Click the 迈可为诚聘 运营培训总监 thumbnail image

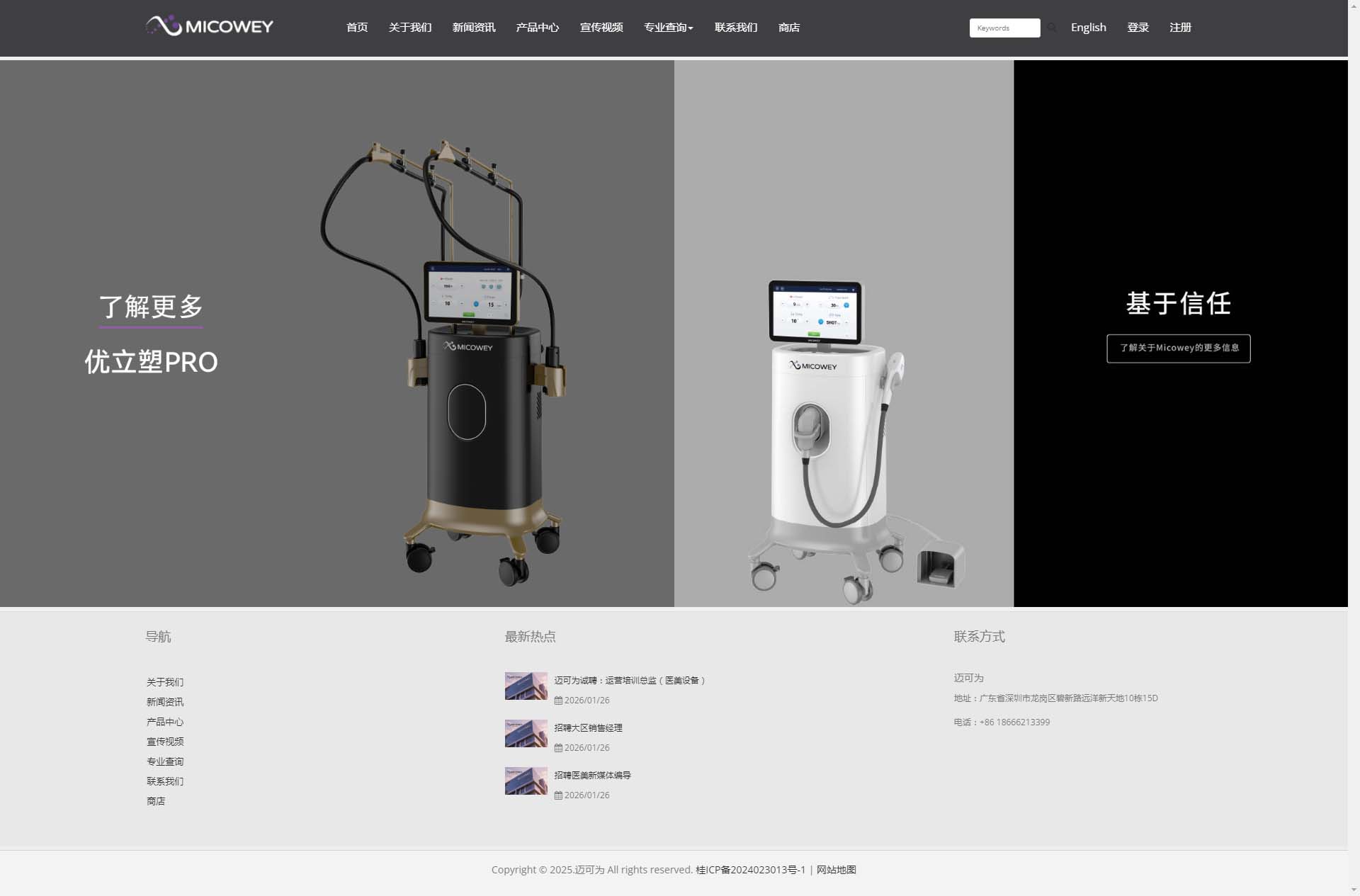coord(526,686)
